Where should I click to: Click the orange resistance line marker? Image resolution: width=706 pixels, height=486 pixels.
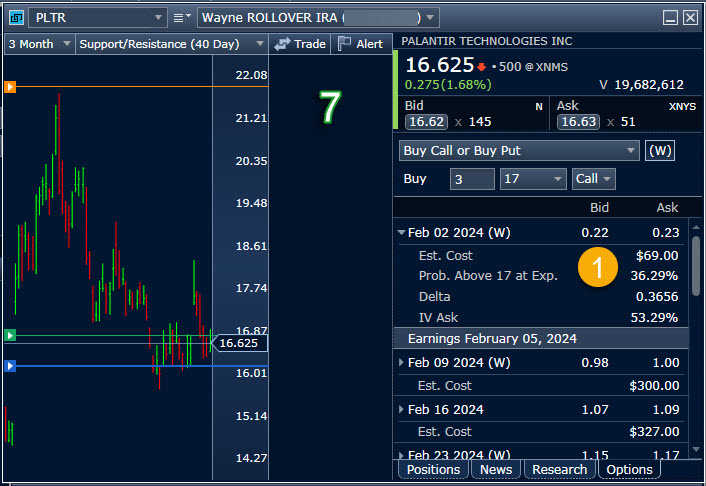(10, 87)
